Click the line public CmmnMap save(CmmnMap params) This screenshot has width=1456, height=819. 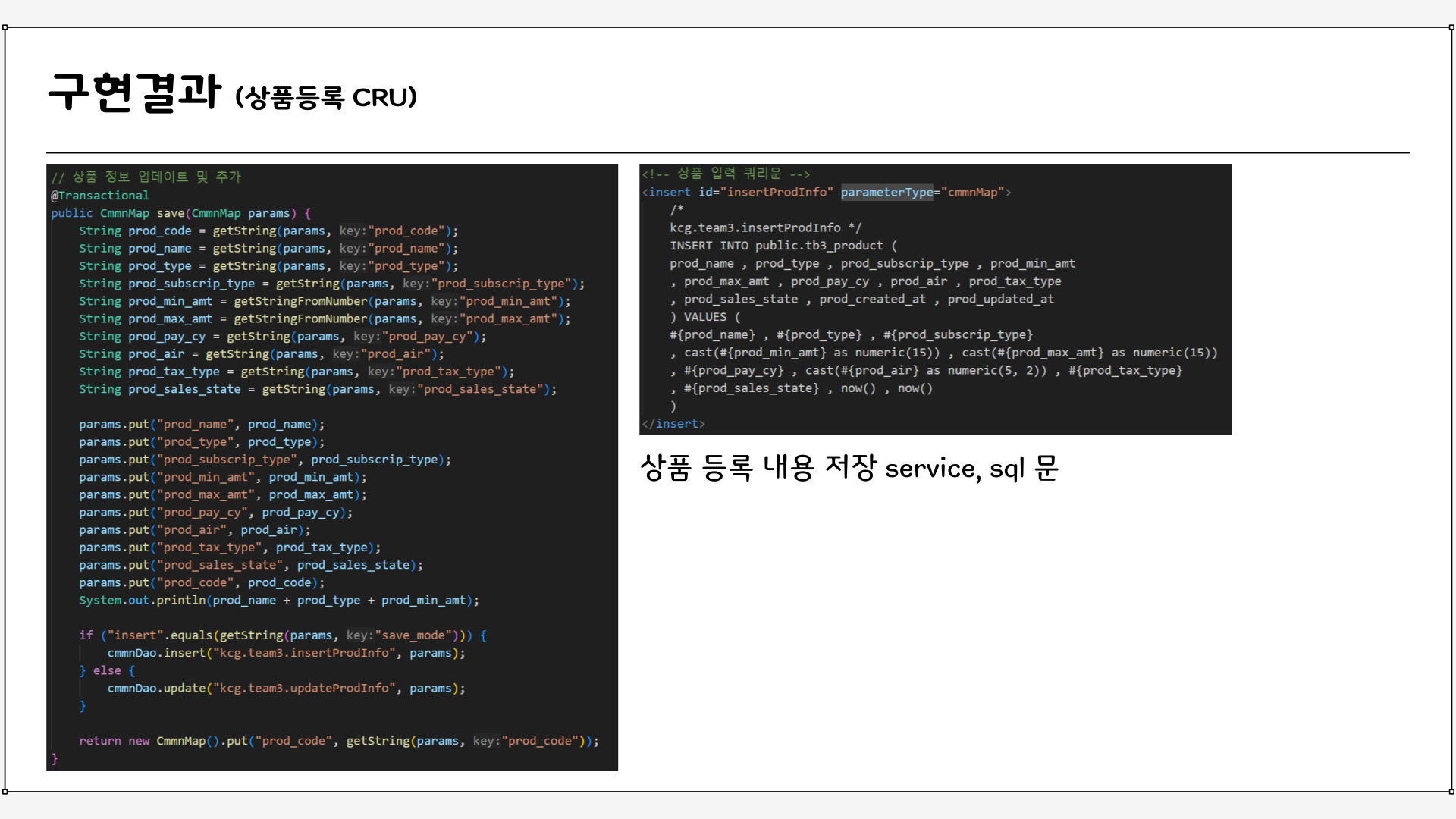point(180,213)
